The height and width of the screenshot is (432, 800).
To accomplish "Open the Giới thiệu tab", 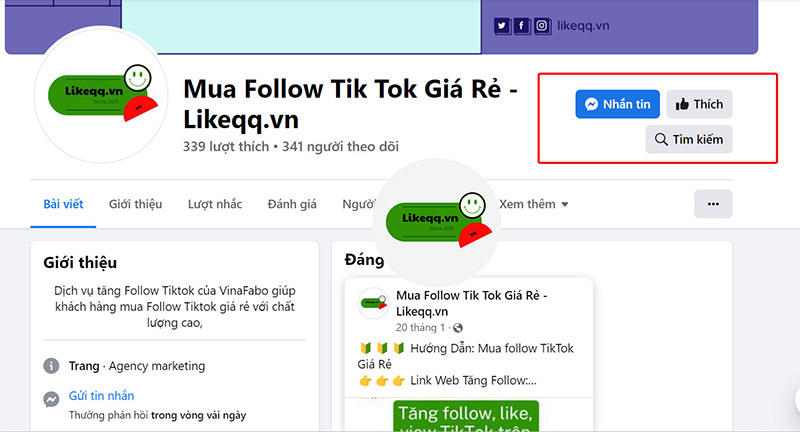I will click(x=135, y=204).
